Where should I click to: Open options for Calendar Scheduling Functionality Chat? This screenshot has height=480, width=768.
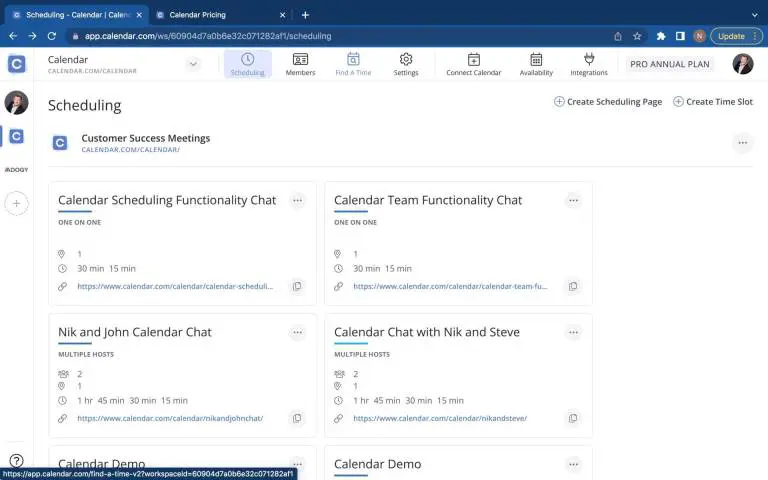pyautogui.click(x=297, y=200)
